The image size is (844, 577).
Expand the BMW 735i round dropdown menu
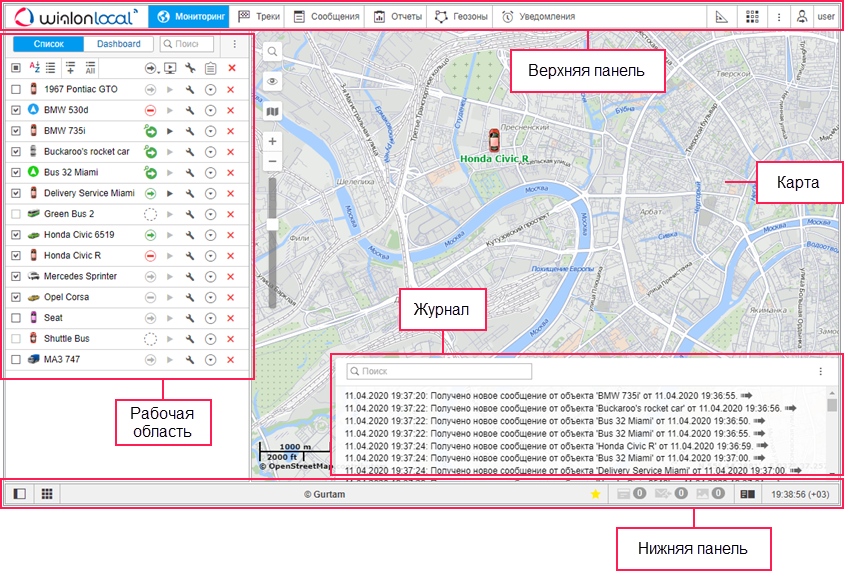point(210,131)
